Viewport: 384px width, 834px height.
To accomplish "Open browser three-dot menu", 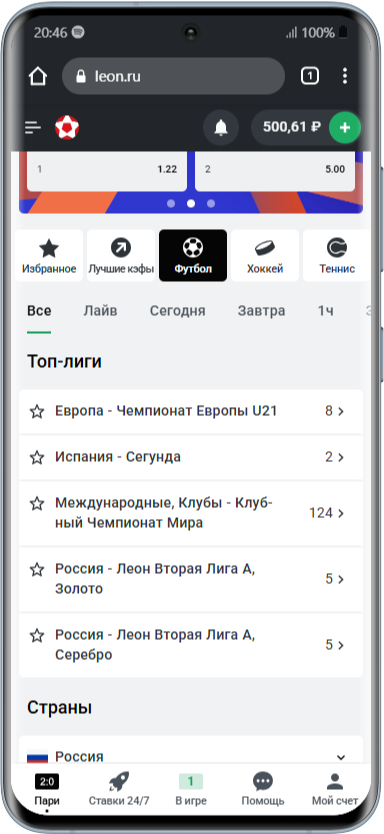I will point(345,76).
